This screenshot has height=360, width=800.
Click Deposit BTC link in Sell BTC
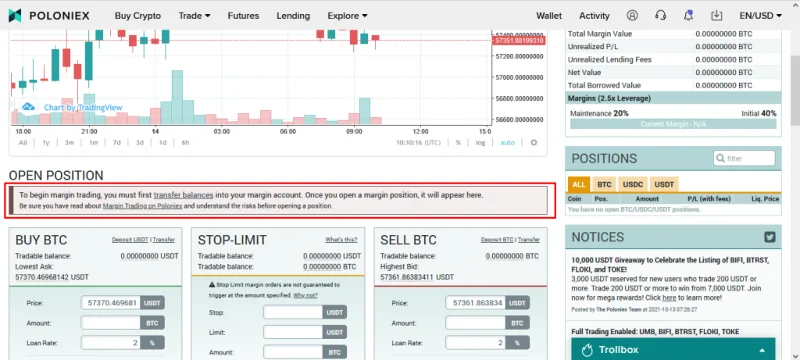[x=497, y=240]
